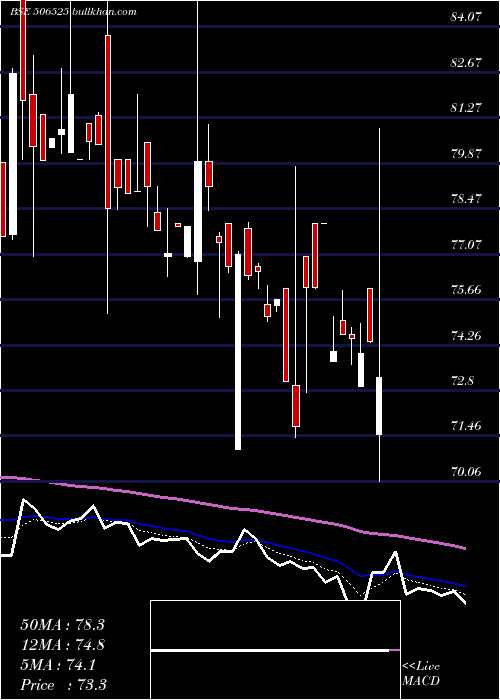
Task: Click the 75.66 price axis label
Action: click(x=467, y=290)
